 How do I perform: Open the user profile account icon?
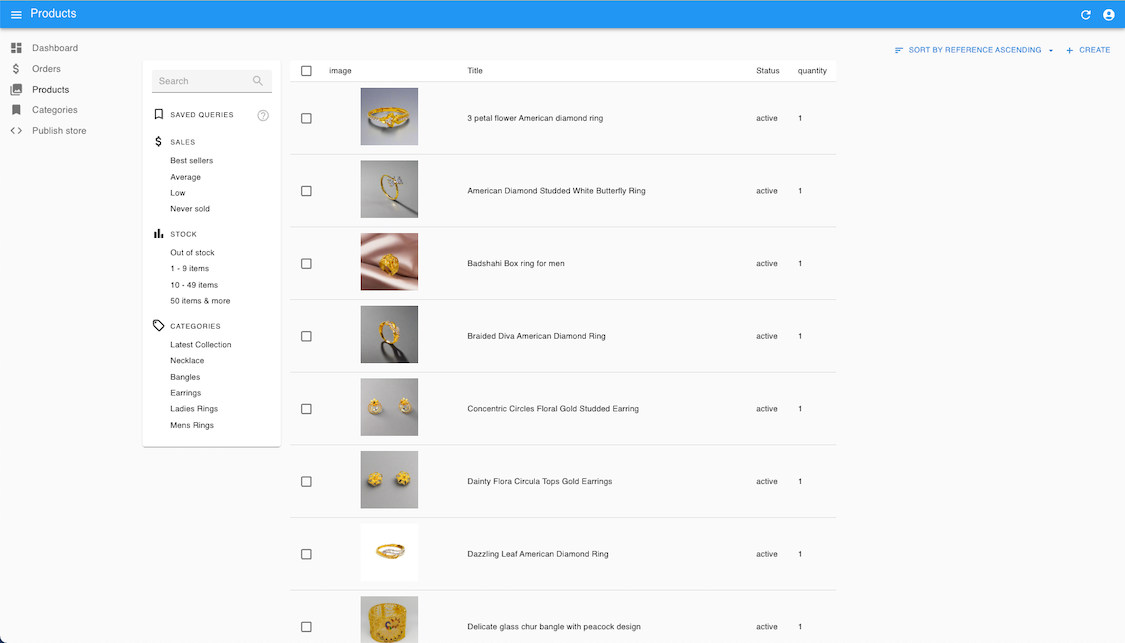(1108, 14)
